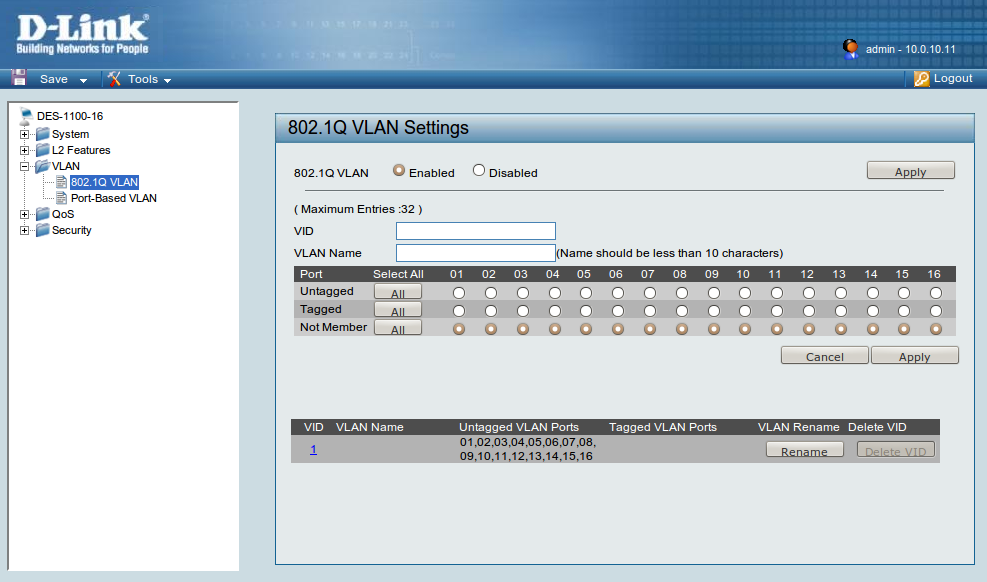This screenshot has width=987, height=582.
Task: Set port 12 to Tagged
Action: [x=809, y=311]
